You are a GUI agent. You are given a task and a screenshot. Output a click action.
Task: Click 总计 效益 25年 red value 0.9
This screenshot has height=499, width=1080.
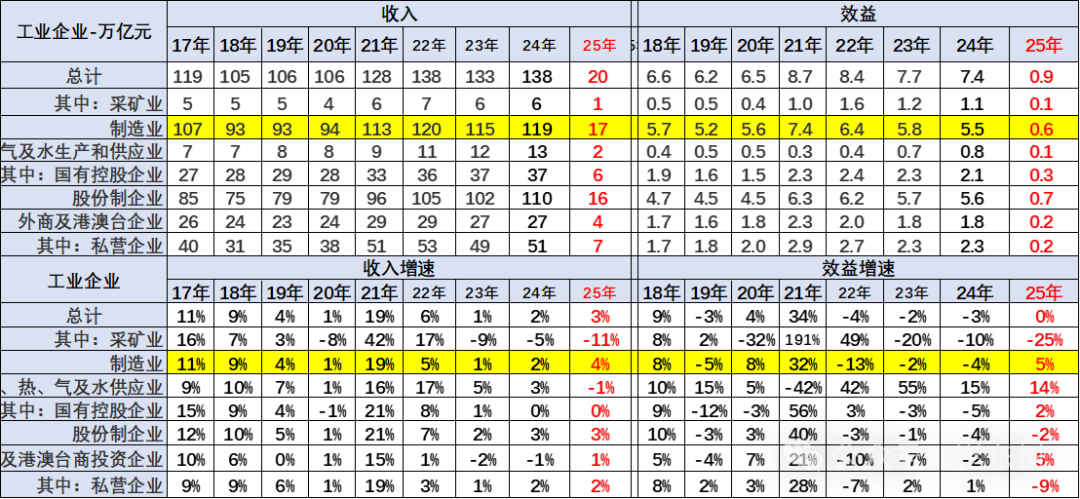click(1043, 76)
